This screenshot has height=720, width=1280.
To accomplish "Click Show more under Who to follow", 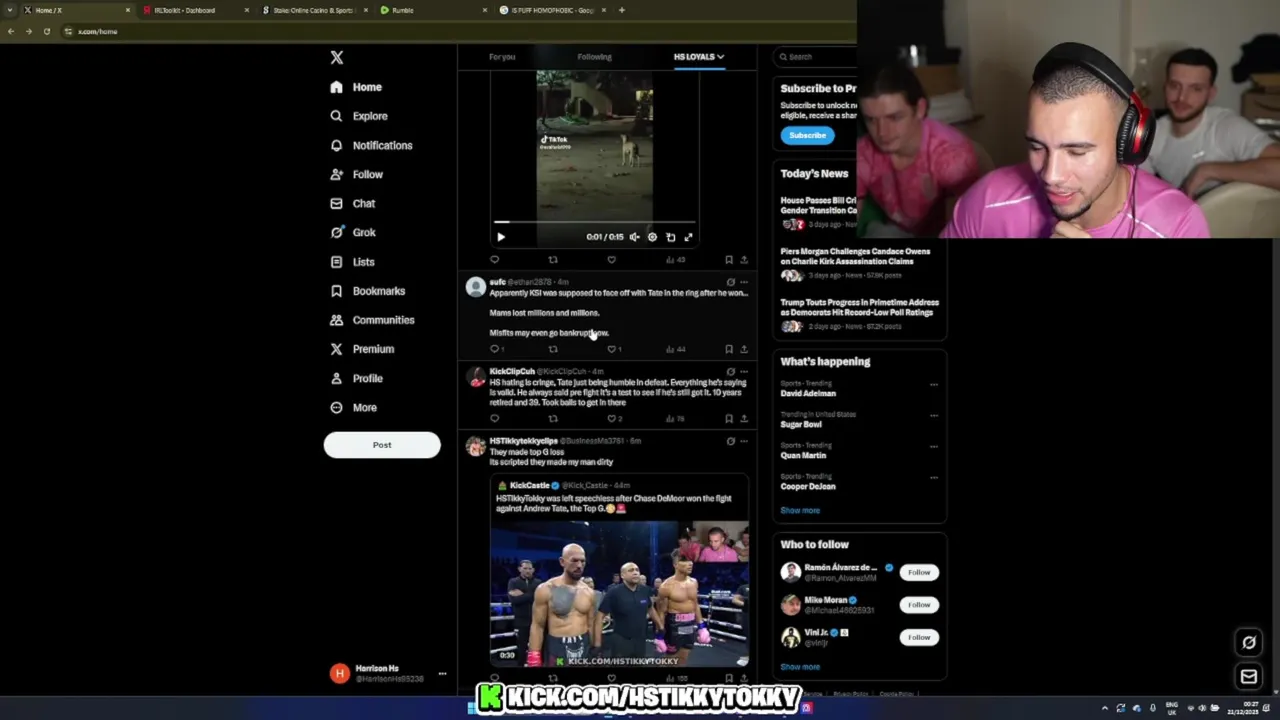I will [800, 667].
